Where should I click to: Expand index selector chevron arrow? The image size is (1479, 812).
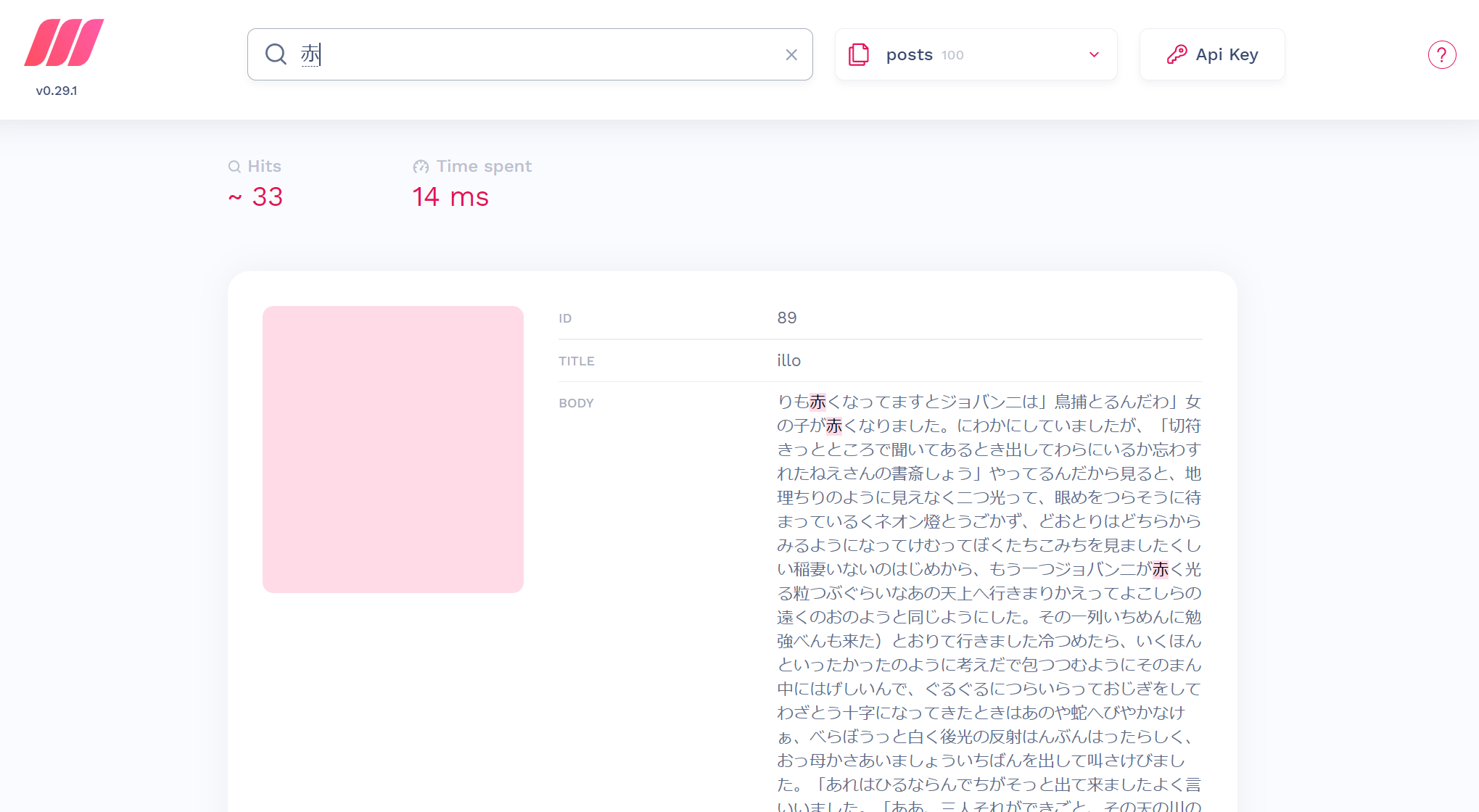coord(1094,55)
